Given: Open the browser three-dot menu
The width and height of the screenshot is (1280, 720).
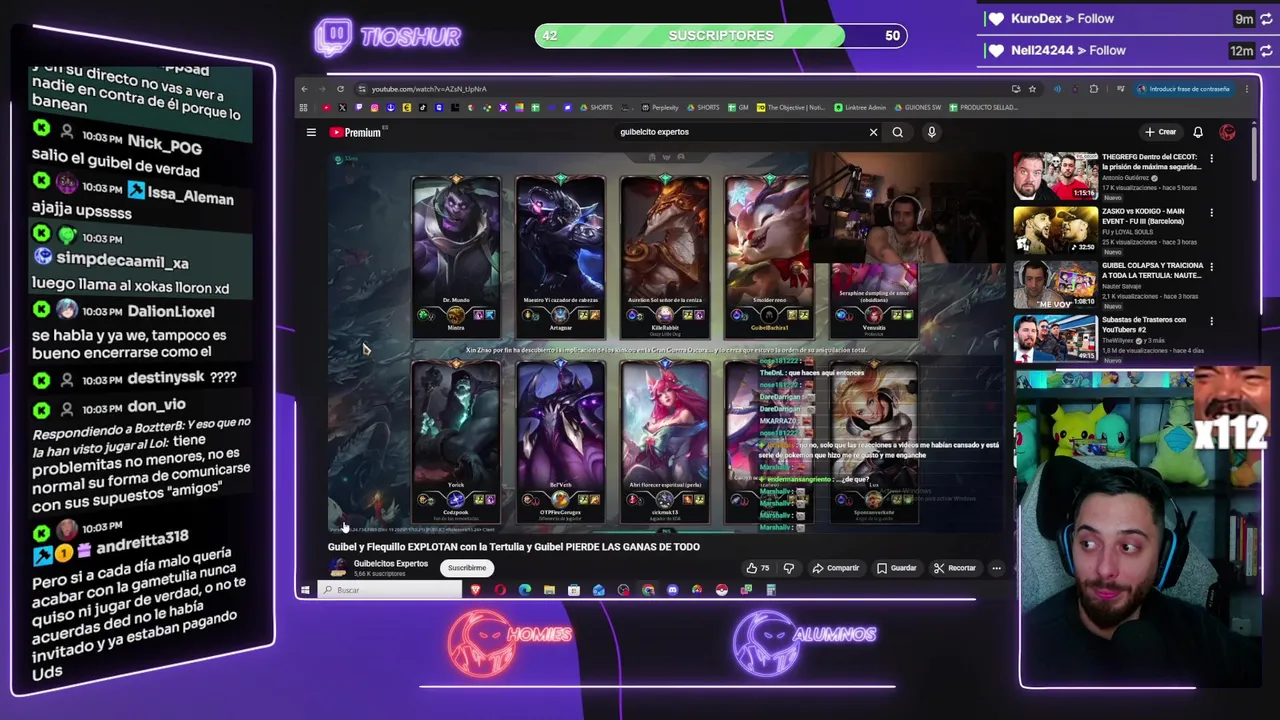Looking at the screenshot, I should click(1246, 89).
